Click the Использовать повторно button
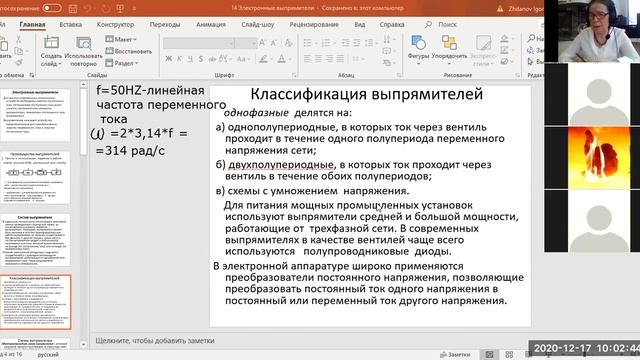 [x=84, y=51]
